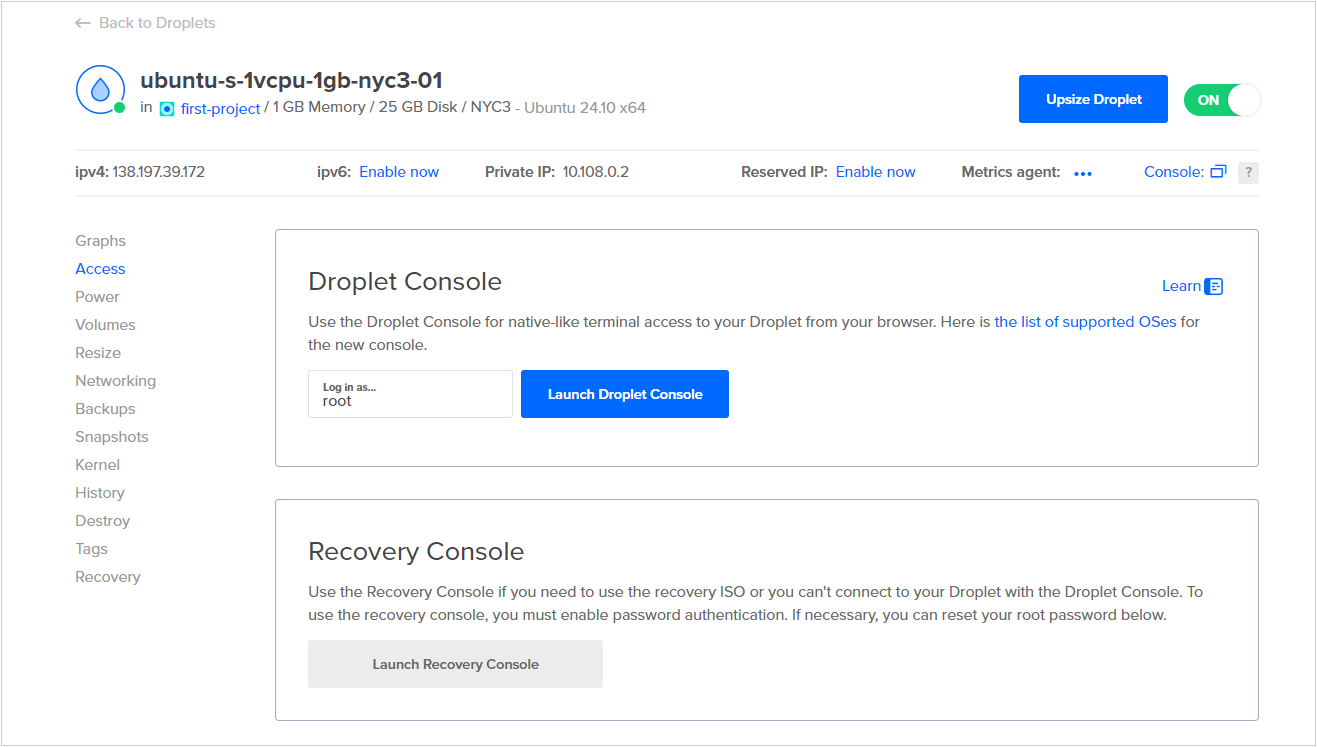Click the Droplet Console heading

(405, 282)
